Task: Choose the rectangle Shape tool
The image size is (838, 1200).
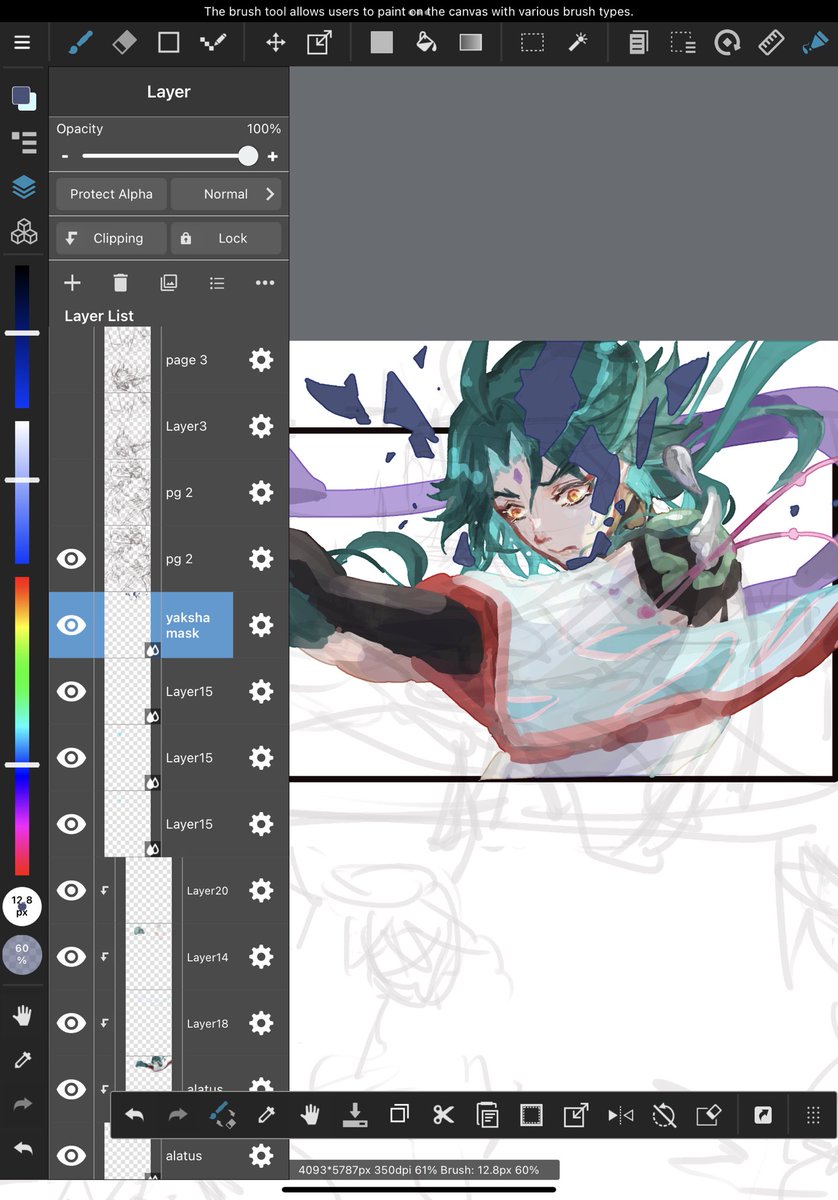Action: point(168,43)
